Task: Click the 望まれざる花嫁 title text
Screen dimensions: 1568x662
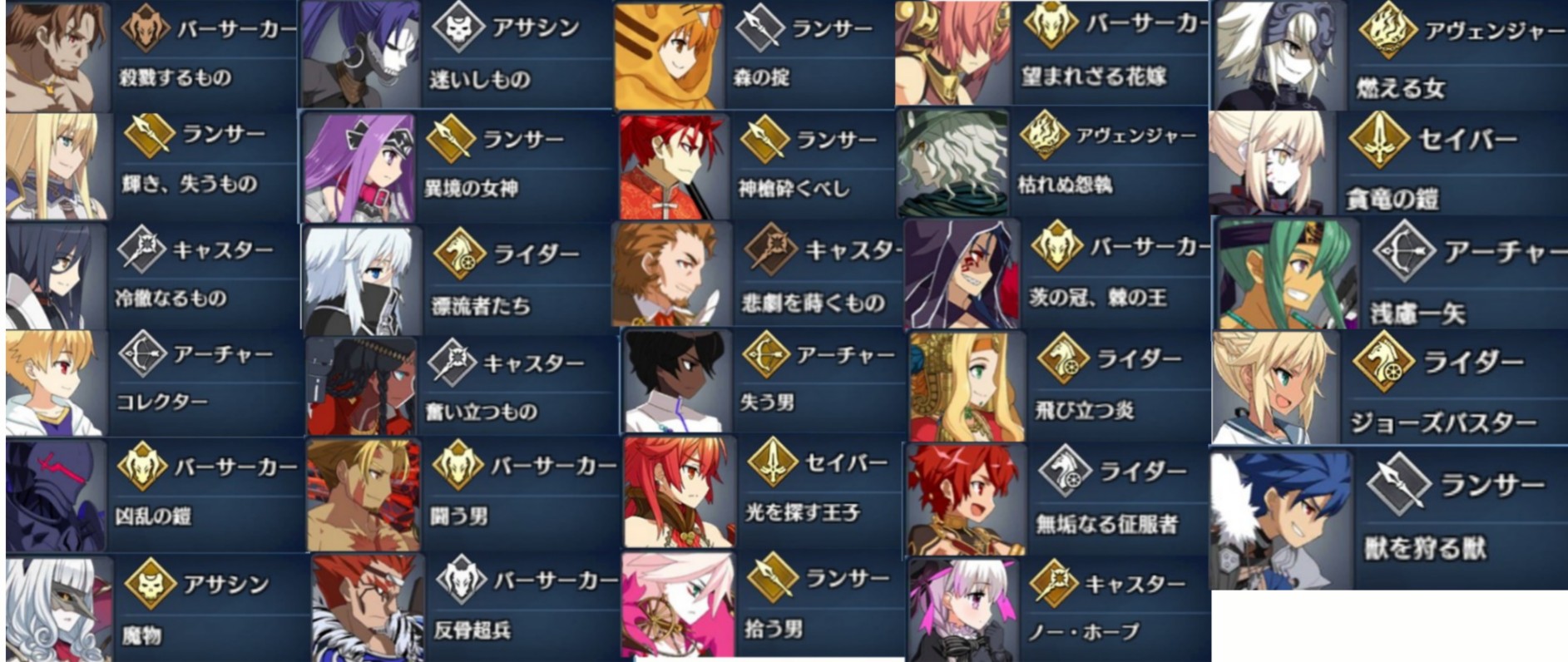Action: coord(1094,77)
